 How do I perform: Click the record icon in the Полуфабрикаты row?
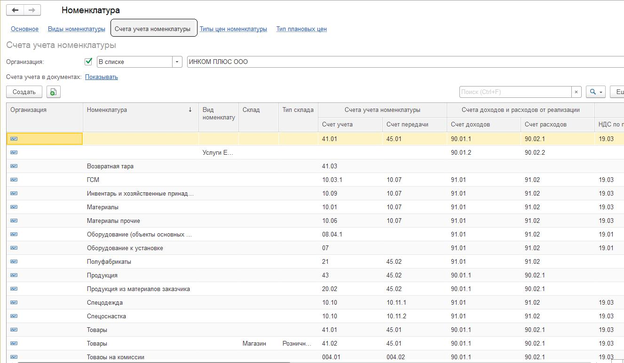click(x=14, y=262)
